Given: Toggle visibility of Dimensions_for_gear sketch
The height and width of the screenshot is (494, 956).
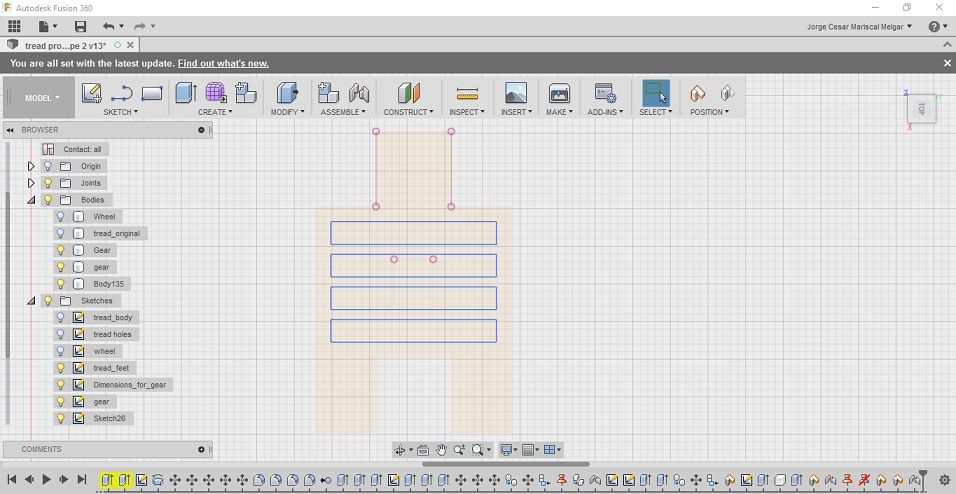Looking at the screenshot, I should 60,385.
